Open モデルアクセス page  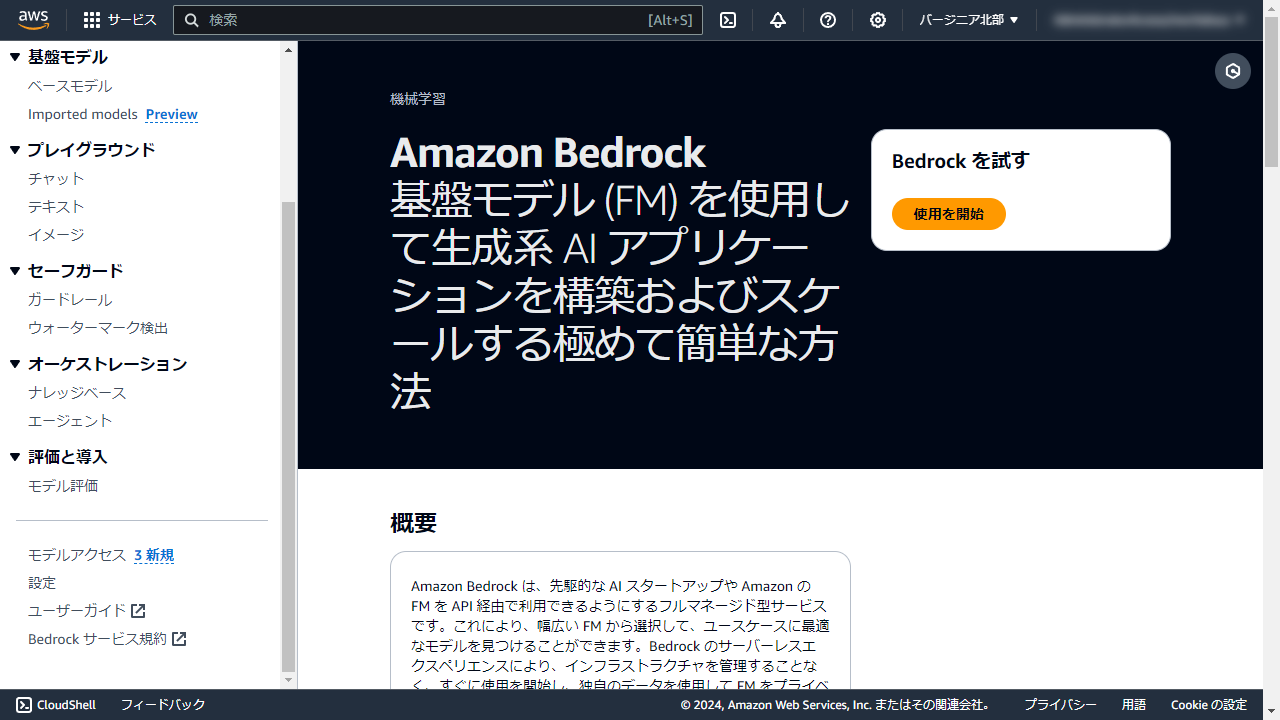click(x=77, y=555)
